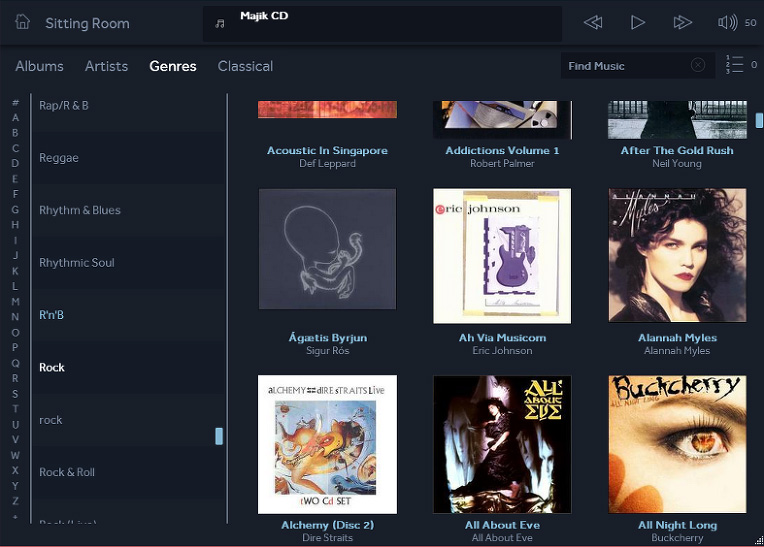Click the Addictions Volume 1 title
Screen dimensions: 764x547
pos(502,151)
